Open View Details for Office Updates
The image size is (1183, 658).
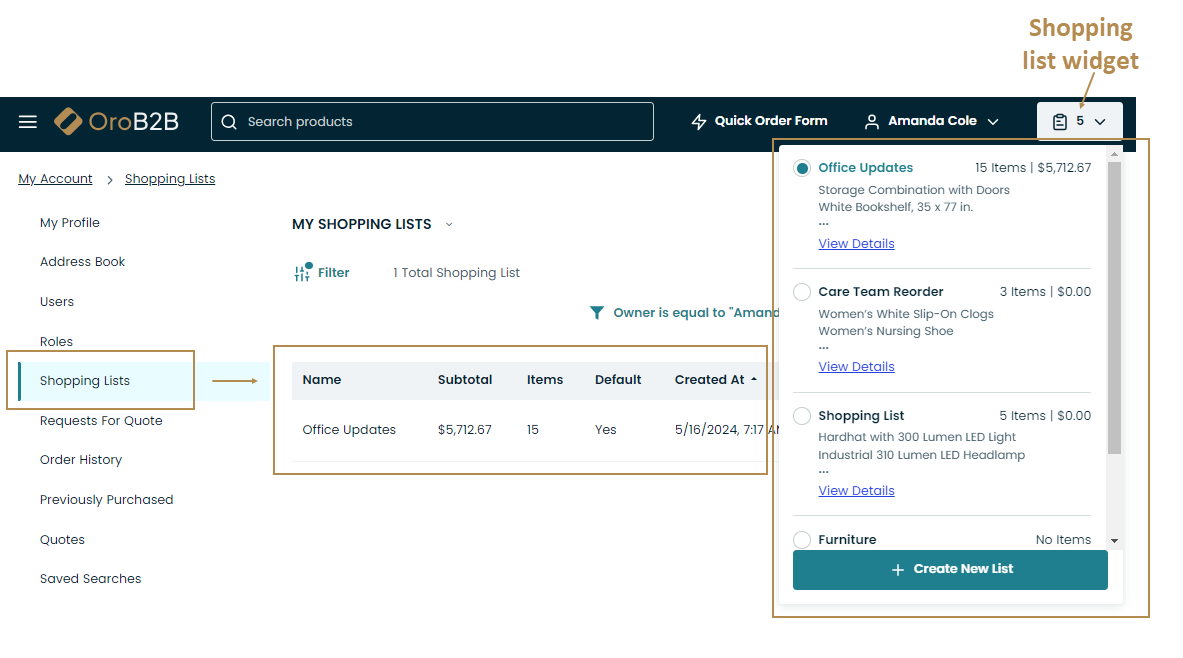(x=856, y=244)
